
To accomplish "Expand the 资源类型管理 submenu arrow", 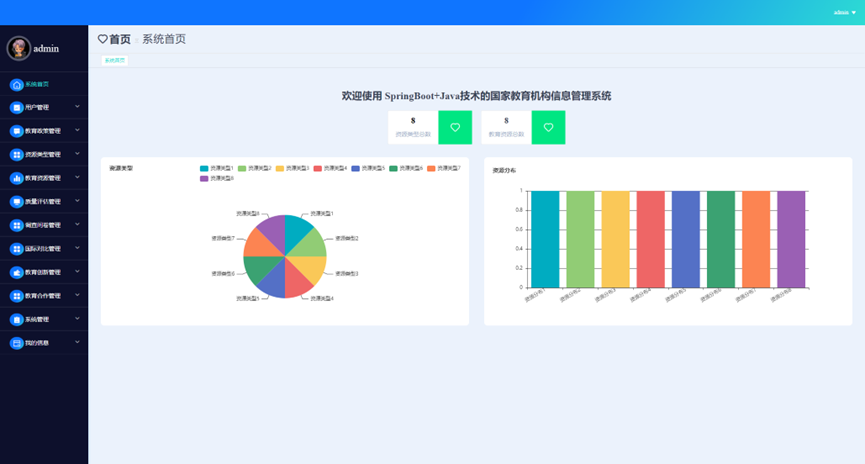I will [77, 154].
